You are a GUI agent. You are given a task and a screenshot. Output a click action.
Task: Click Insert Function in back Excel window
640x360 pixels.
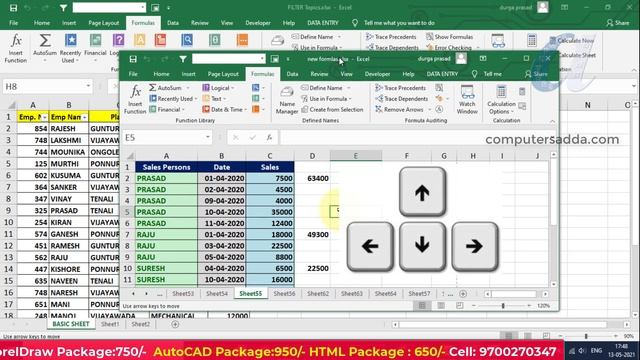click(x=16, y=49)
